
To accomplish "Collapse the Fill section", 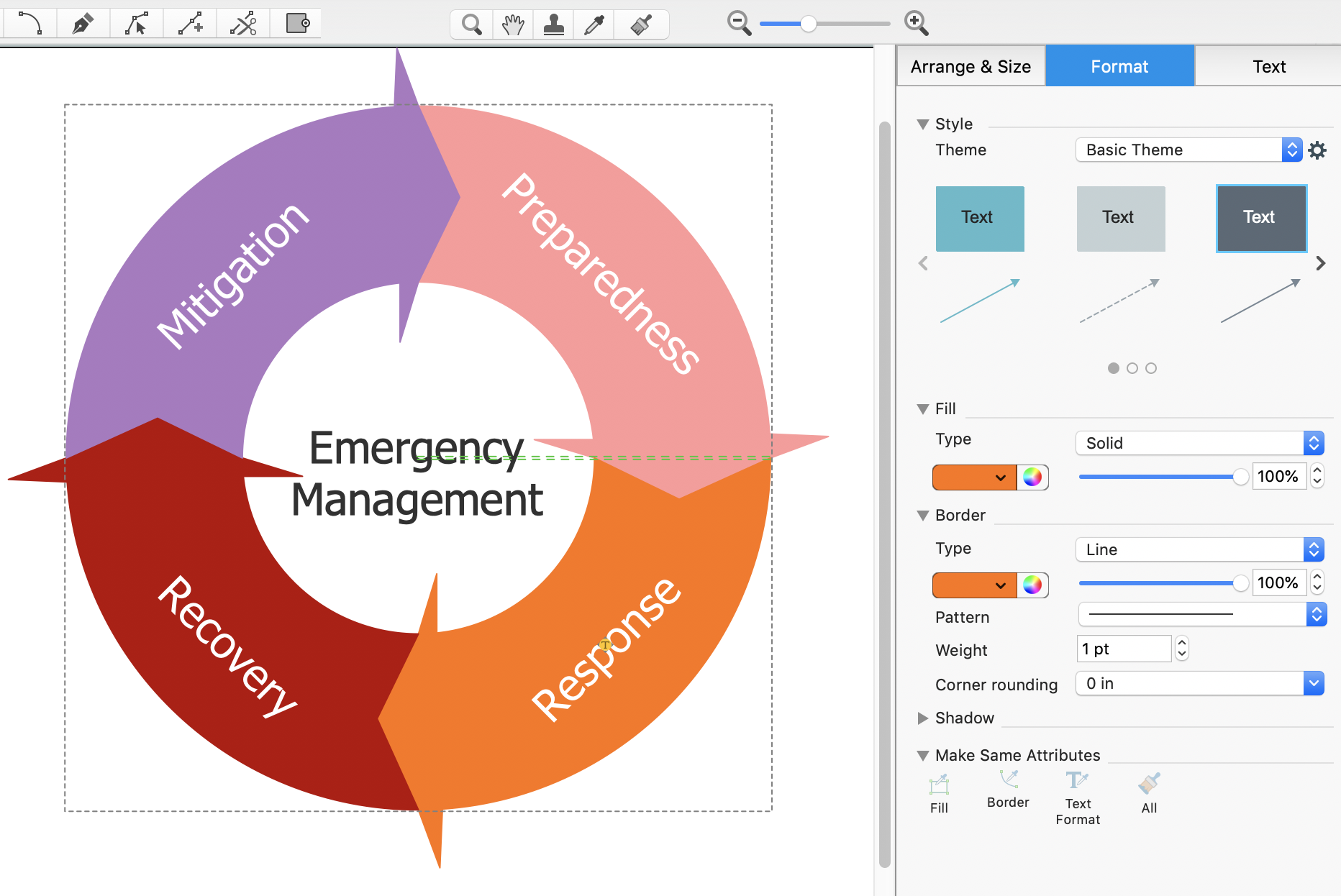I will tap(923, 409).
